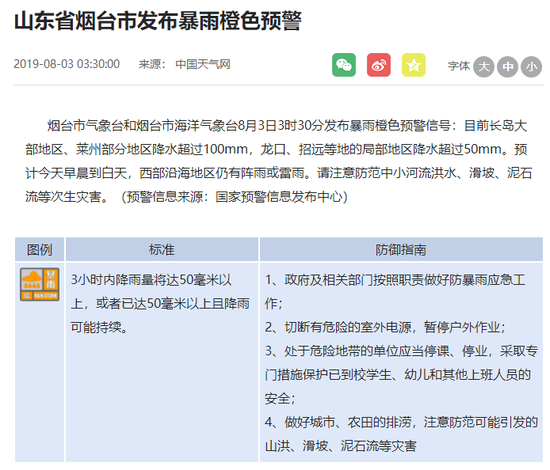This screenshot has height=470, width=550.
Task: Click the article title 山东省烟台市发布暴雨橙色预警
Action: 158,21
